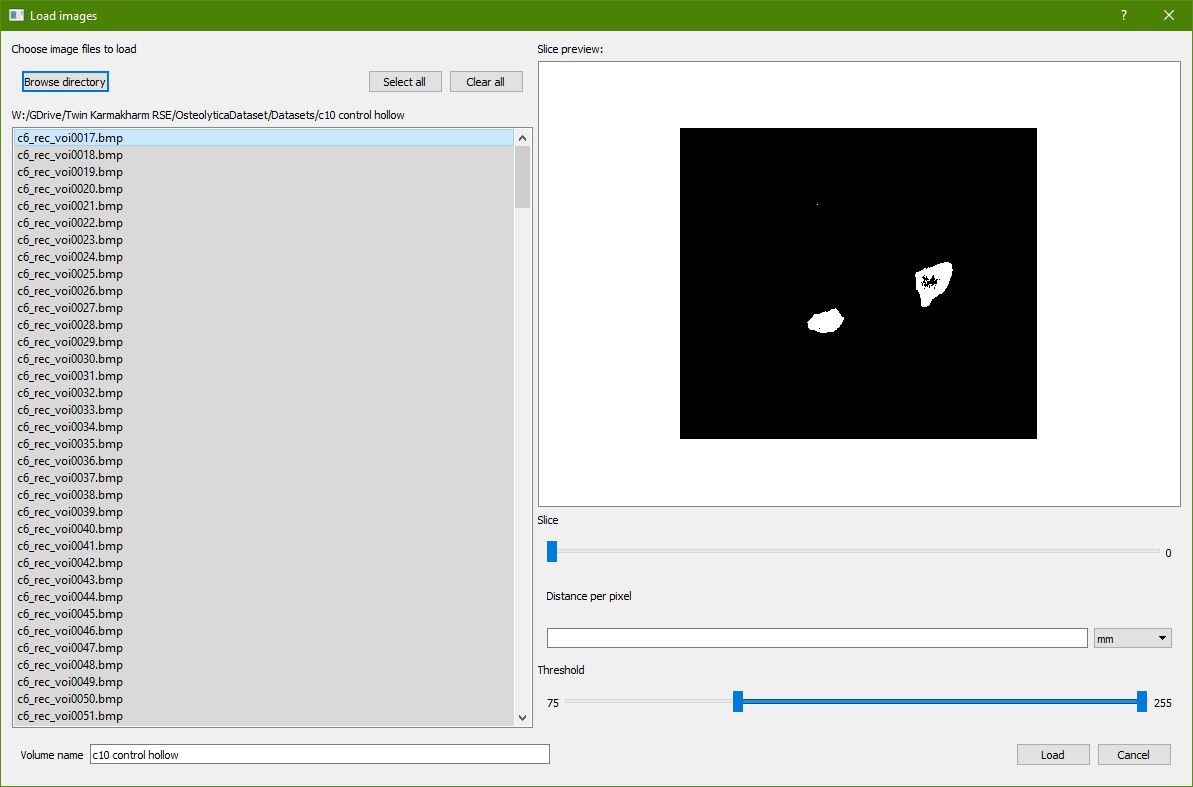1193x787 pixels.
Task: Select file c6_rec_voi0046.bmp
Action: coord(263,631)
